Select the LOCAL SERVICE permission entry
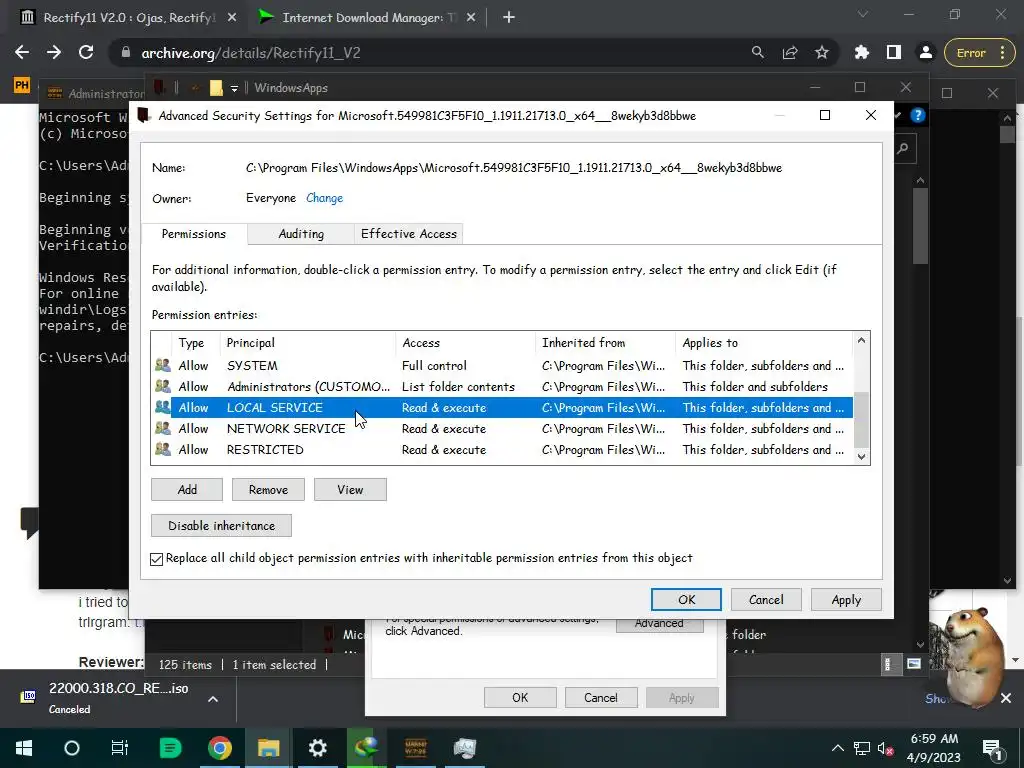 (502, 408)
